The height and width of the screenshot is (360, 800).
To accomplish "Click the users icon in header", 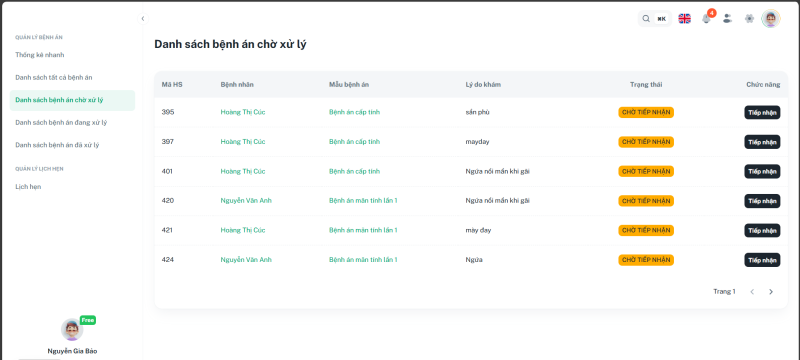I will [728, 19].
